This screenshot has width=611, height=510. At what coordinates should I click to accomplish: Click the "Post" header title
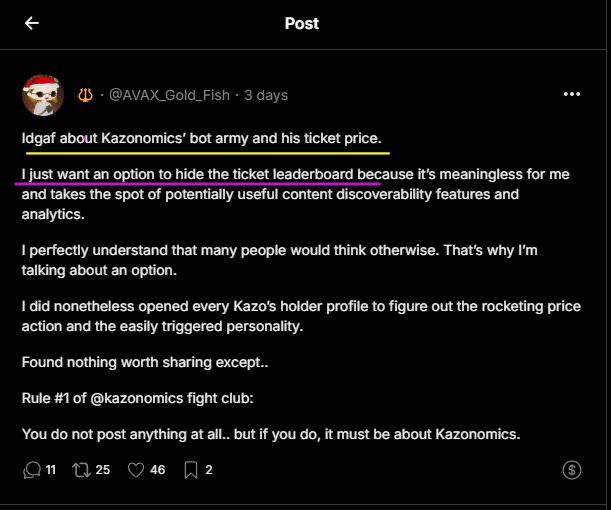302,23
